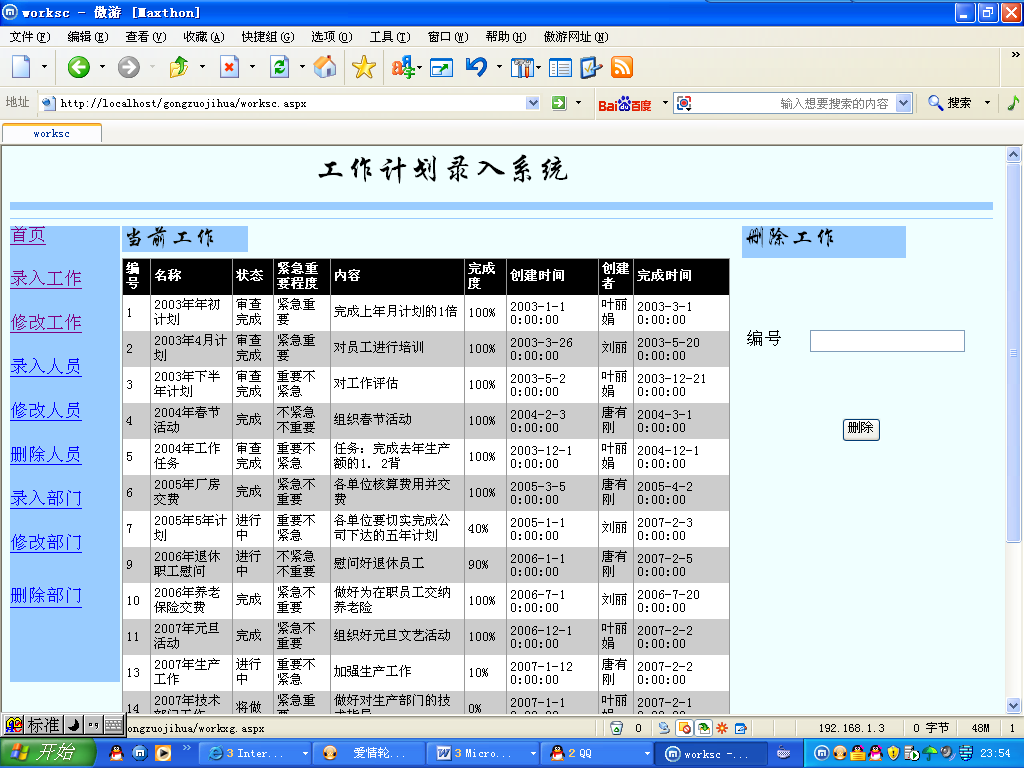Go back with the green arrow

[x=78, y=67]
